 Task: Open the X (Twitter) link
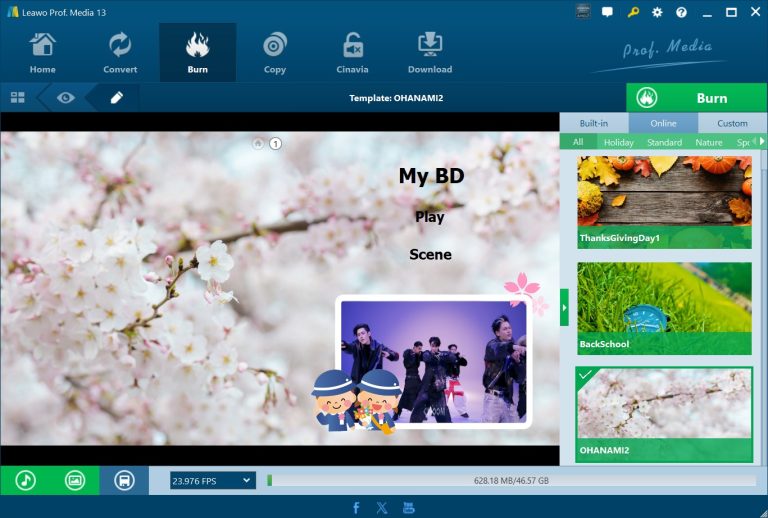[x=382, y=508]
